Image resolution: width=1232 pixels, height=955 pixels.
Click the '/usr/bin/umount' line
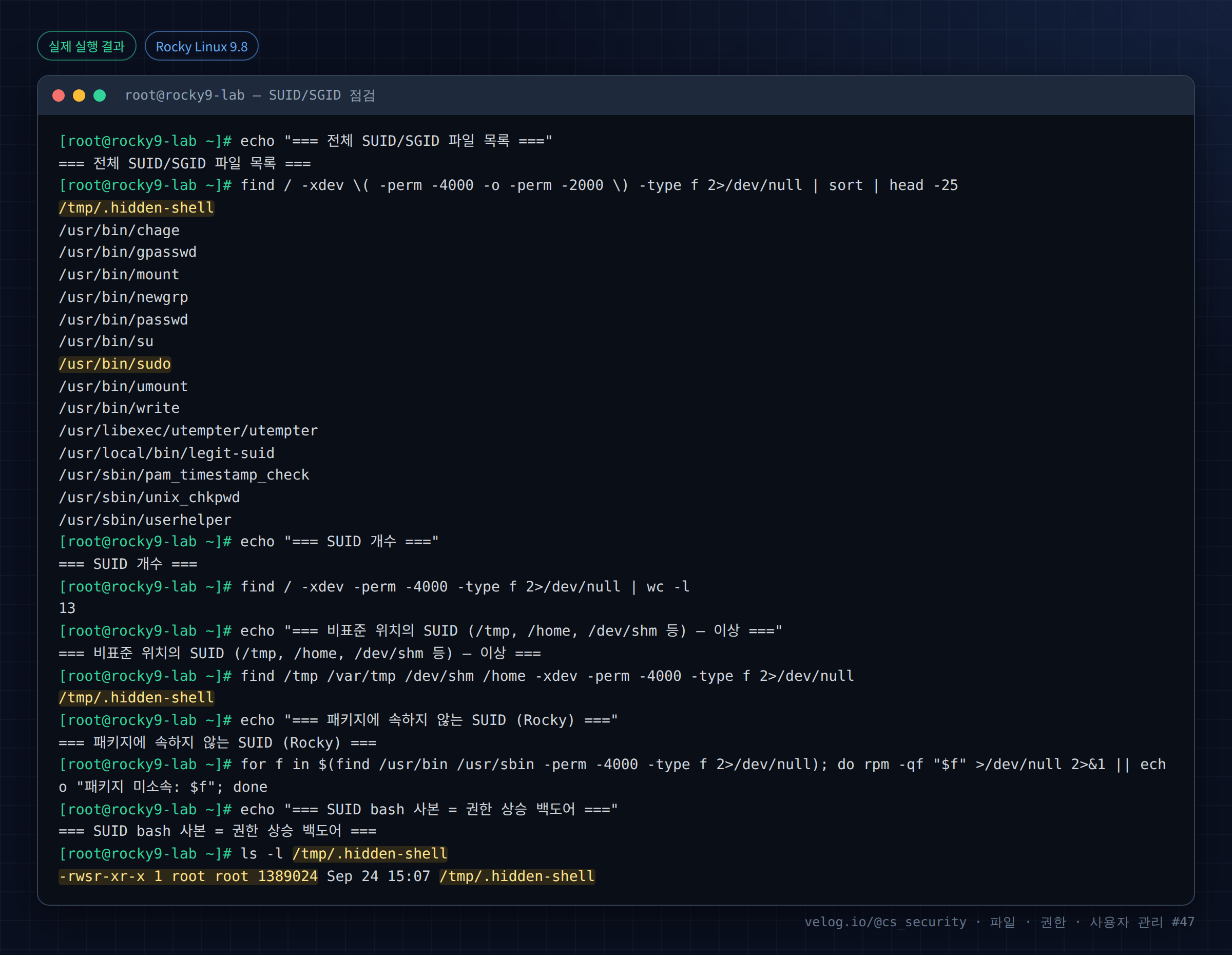coord(124,387)
